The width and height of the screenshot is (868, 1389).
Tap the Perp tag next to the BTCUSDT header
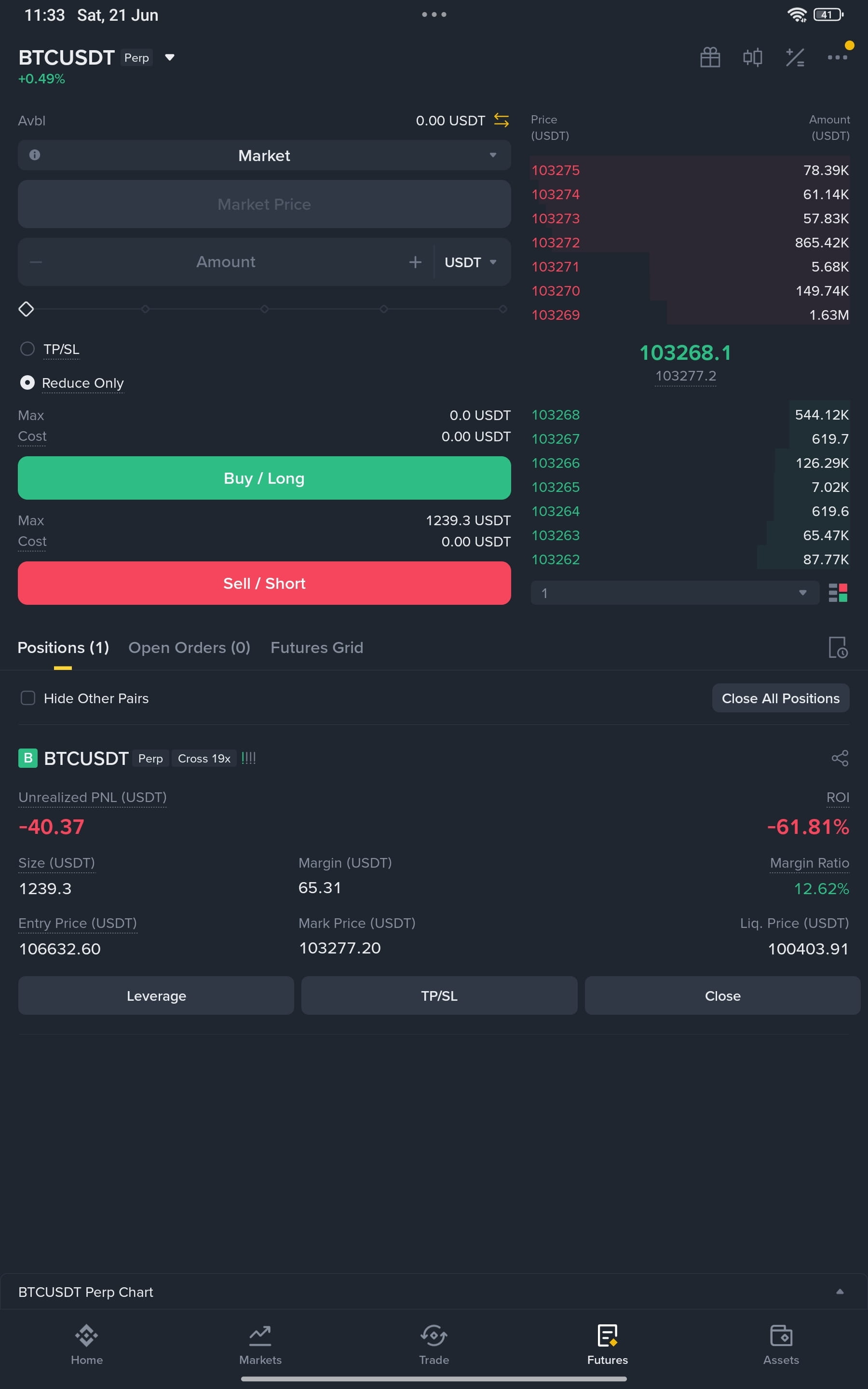pos(136,57)
